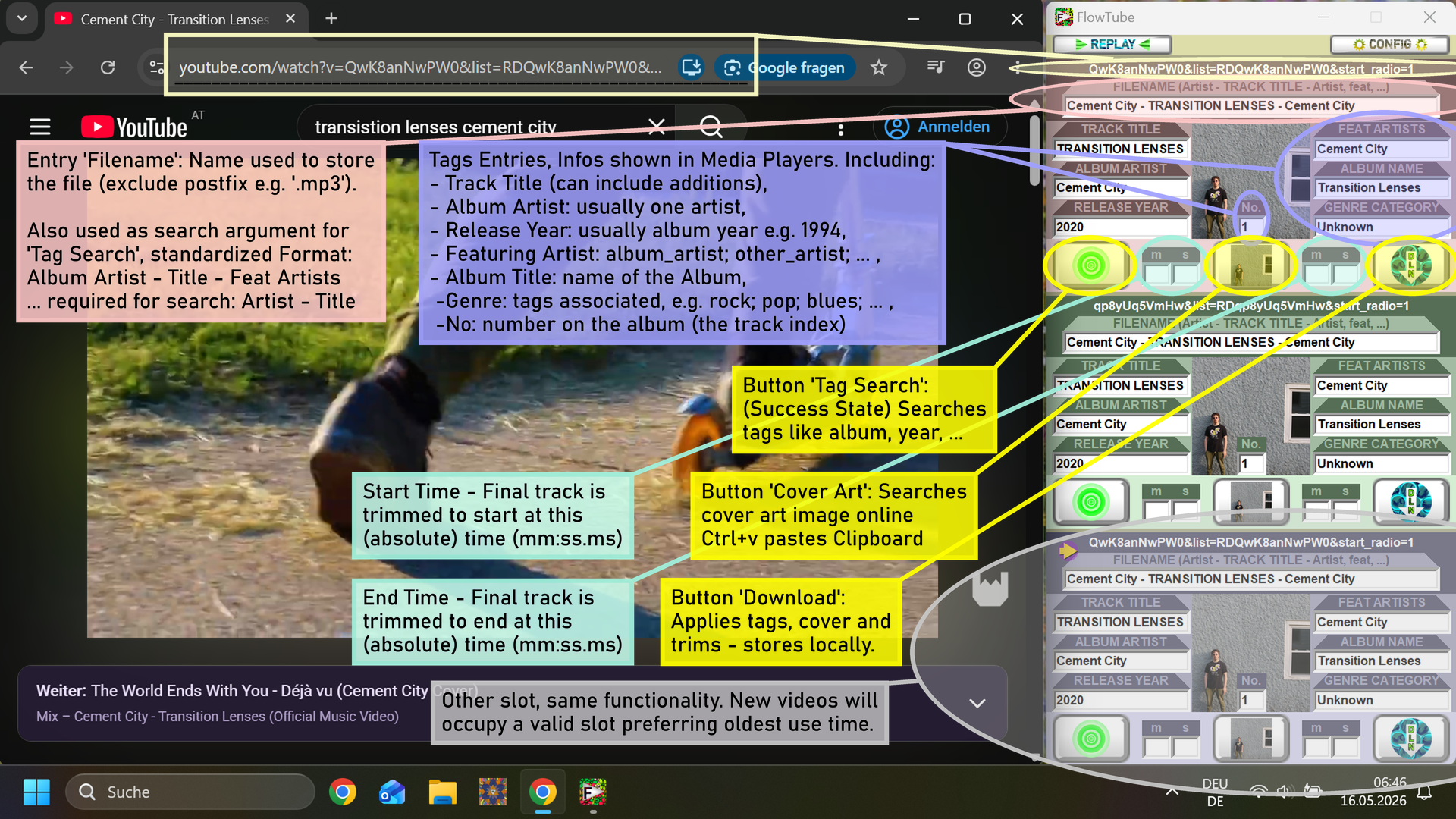Edit Feat Artists field in top slot
The height and width of the screenshot is (819, 1456).
(1382, 149)
